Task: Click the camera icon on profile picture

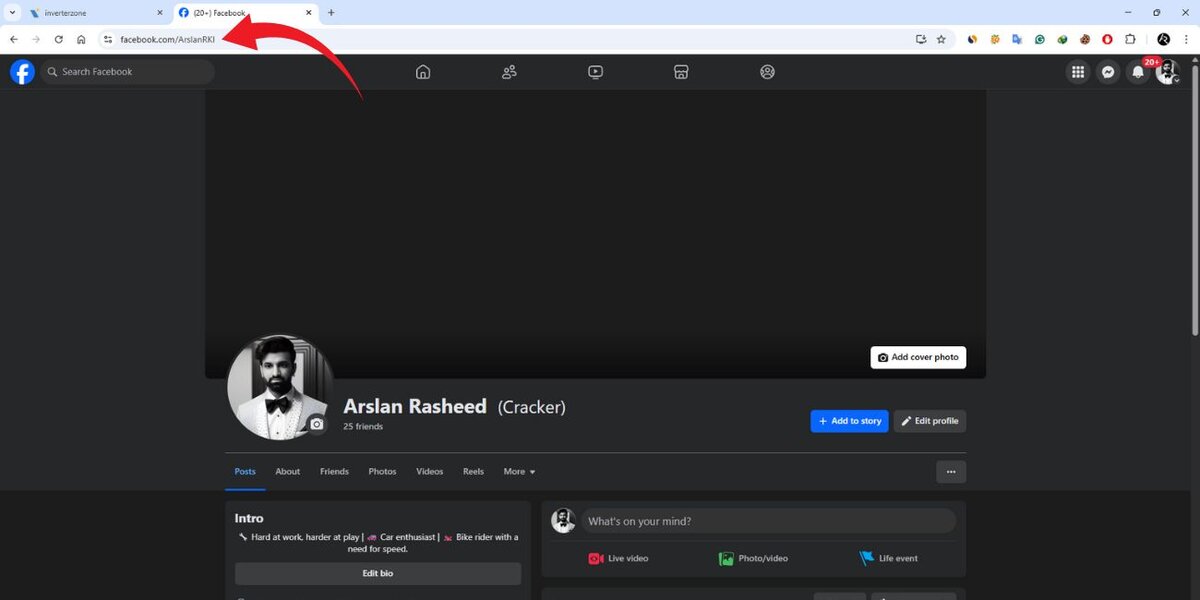Action: tap(317, 424)
